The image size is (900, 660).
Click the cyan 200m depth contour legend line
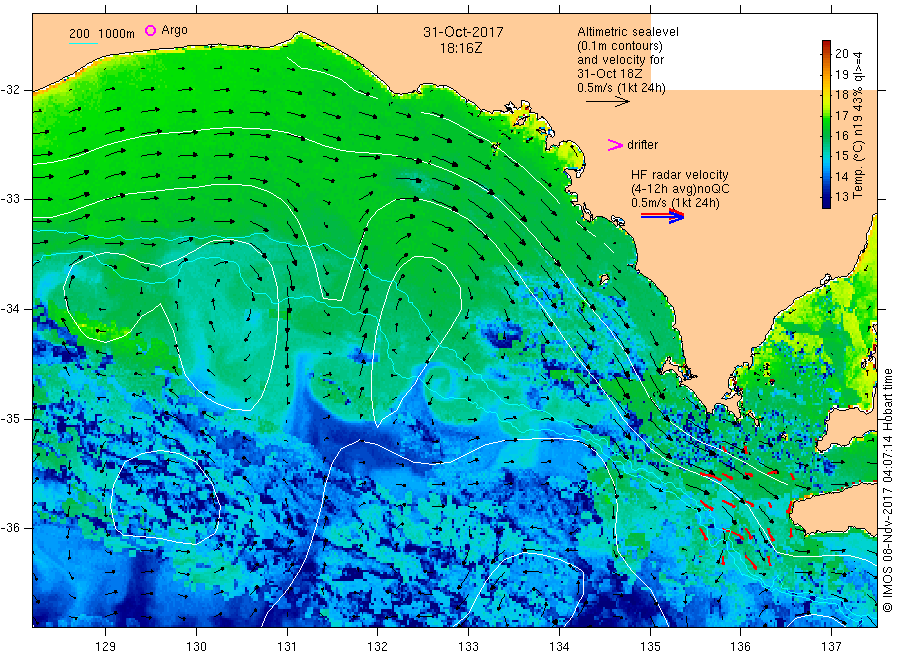point(83,43)
